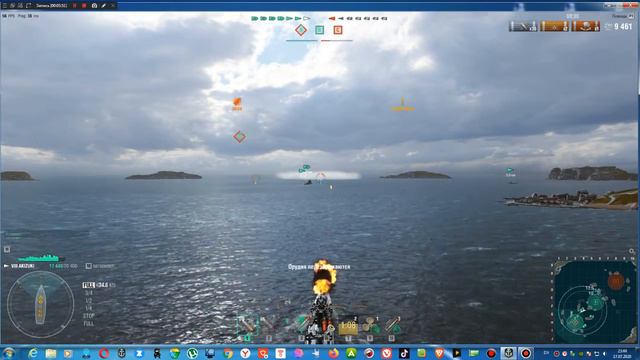Viewport: 640px width, 360px height.
Task: Toggle the checkbox next to the ship name
Action: [x=89, y=266]
